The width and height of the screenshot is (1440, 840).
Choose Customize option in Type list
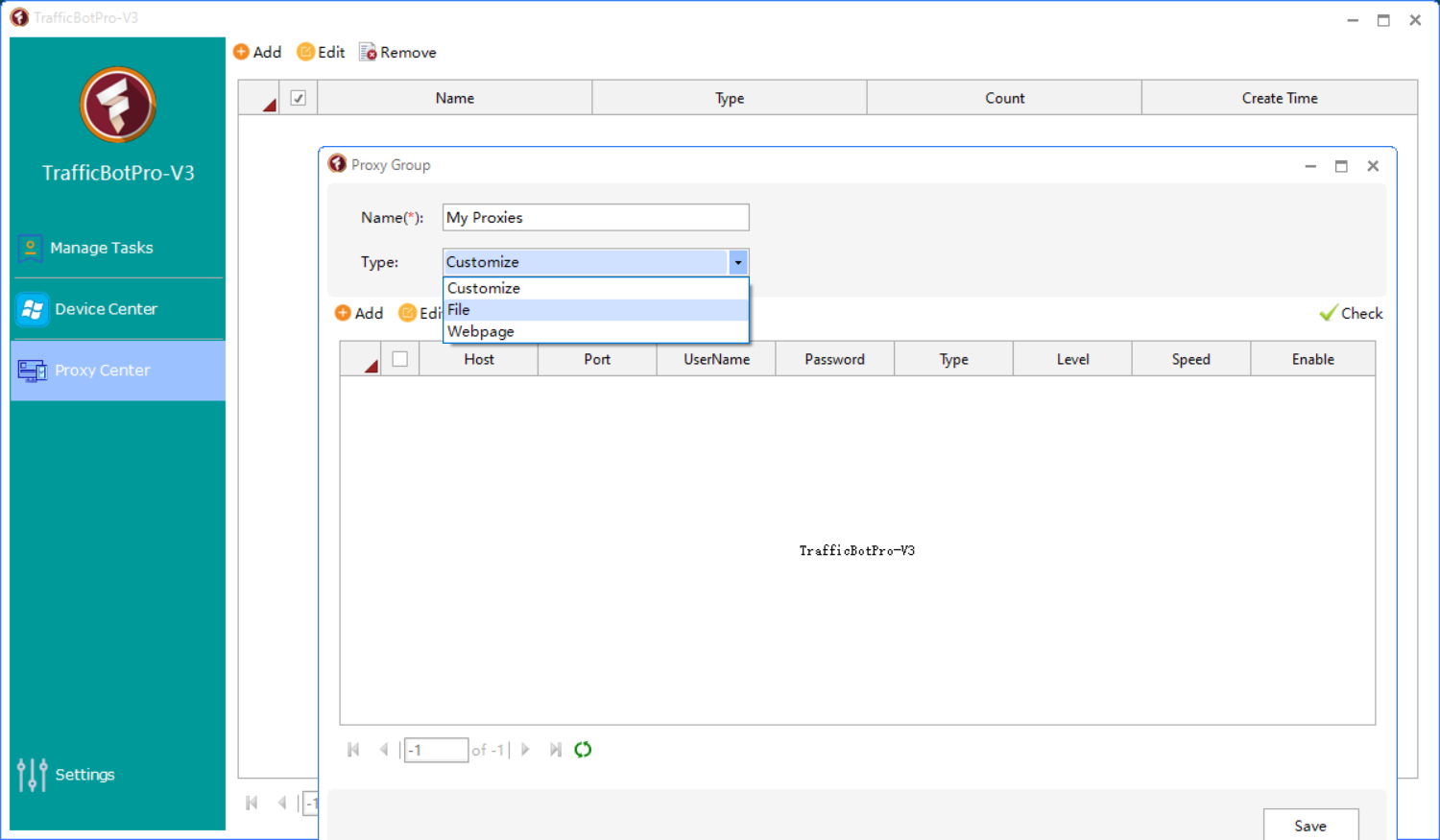point(595,288)
